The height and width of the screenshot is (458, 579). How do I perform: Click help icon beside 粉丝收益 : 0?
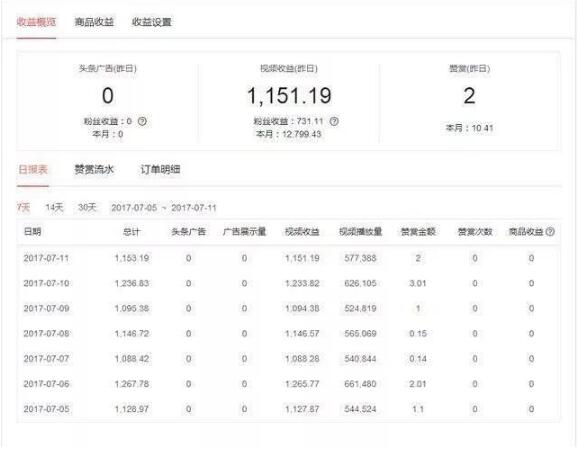coord(142,121)
